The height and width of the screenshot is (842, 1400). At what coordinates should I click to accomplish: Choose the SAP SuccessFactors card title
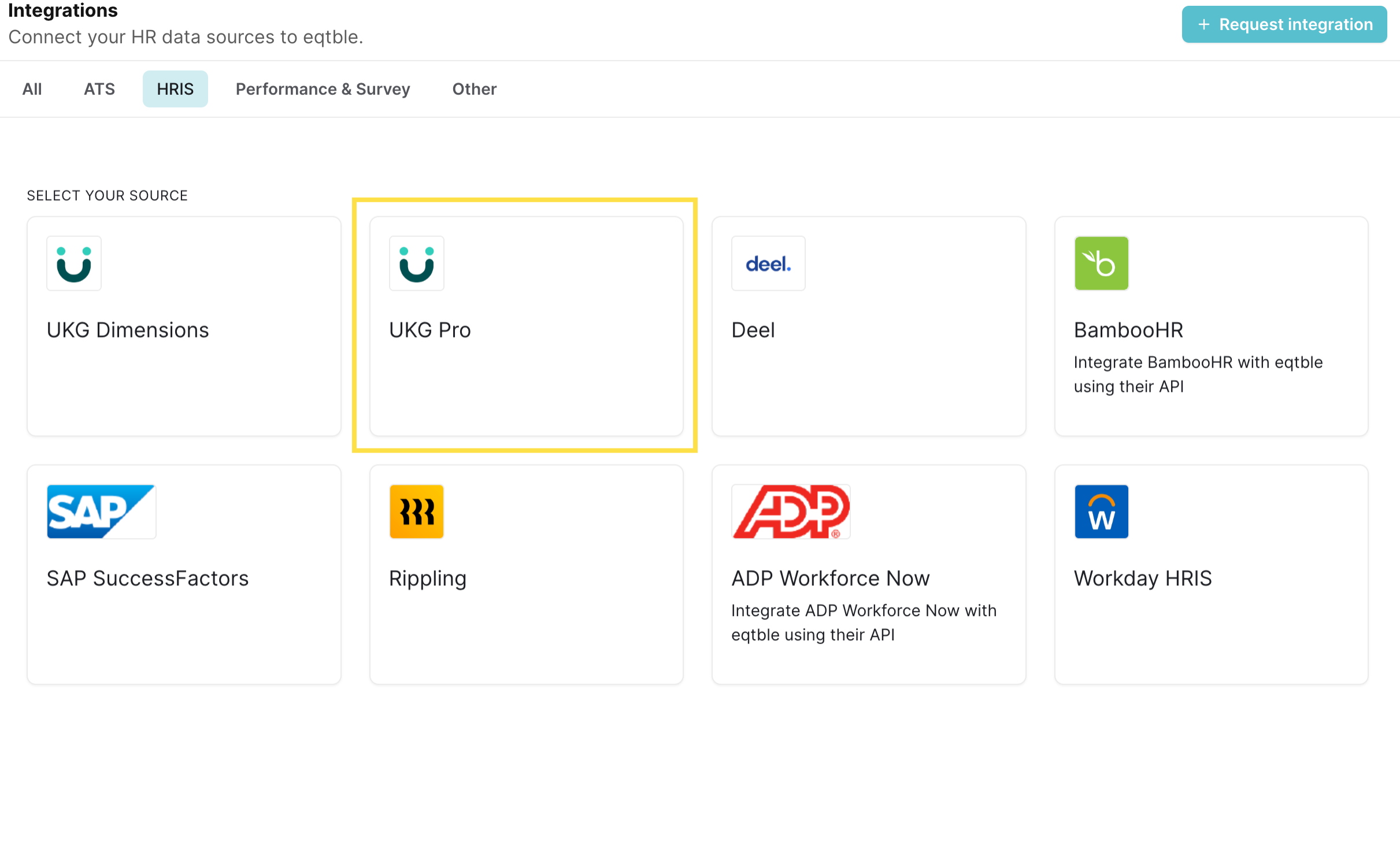147,578
